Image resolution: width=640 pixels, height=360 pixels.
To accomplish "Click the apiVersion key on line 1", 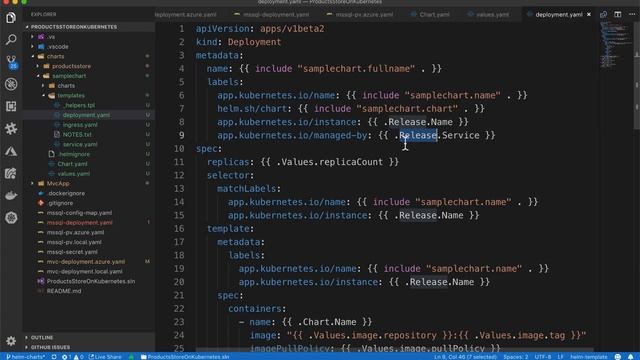I will [222, 29].
